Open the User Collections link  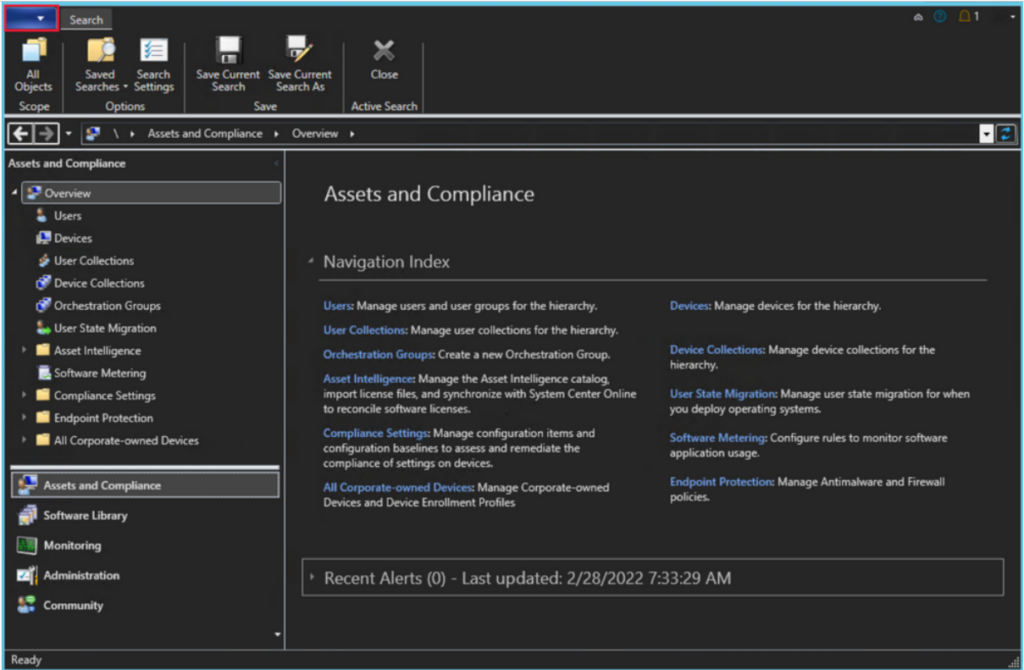coord(364,330)
